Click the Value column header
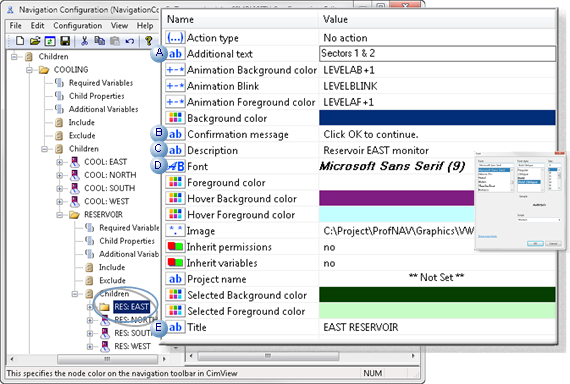This screenshot has height=384, width=570. (437, 19)
